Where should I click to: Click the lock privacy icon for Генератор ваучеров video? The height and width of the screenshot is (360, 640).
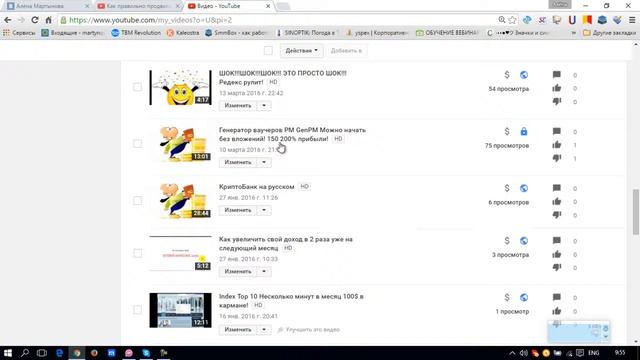click(524, 131)
